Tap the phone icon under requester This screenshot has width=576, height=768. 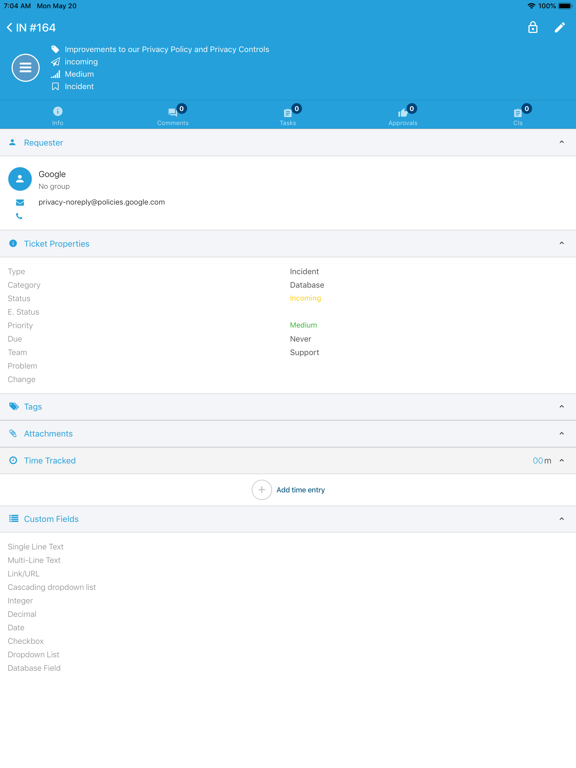click(19, 216)
